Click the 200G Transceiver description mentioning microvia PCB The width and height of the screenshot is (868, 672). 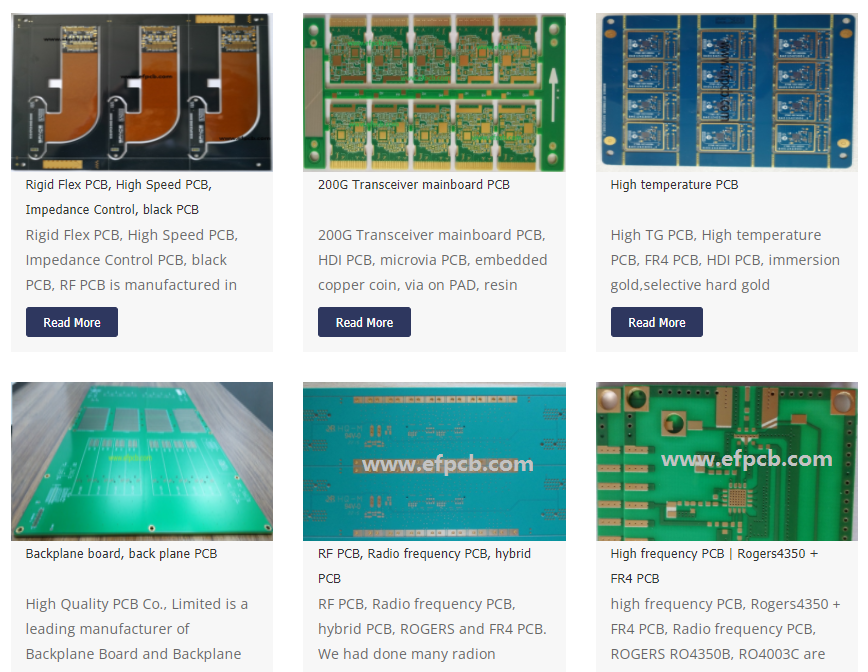(x=432, y=260)
